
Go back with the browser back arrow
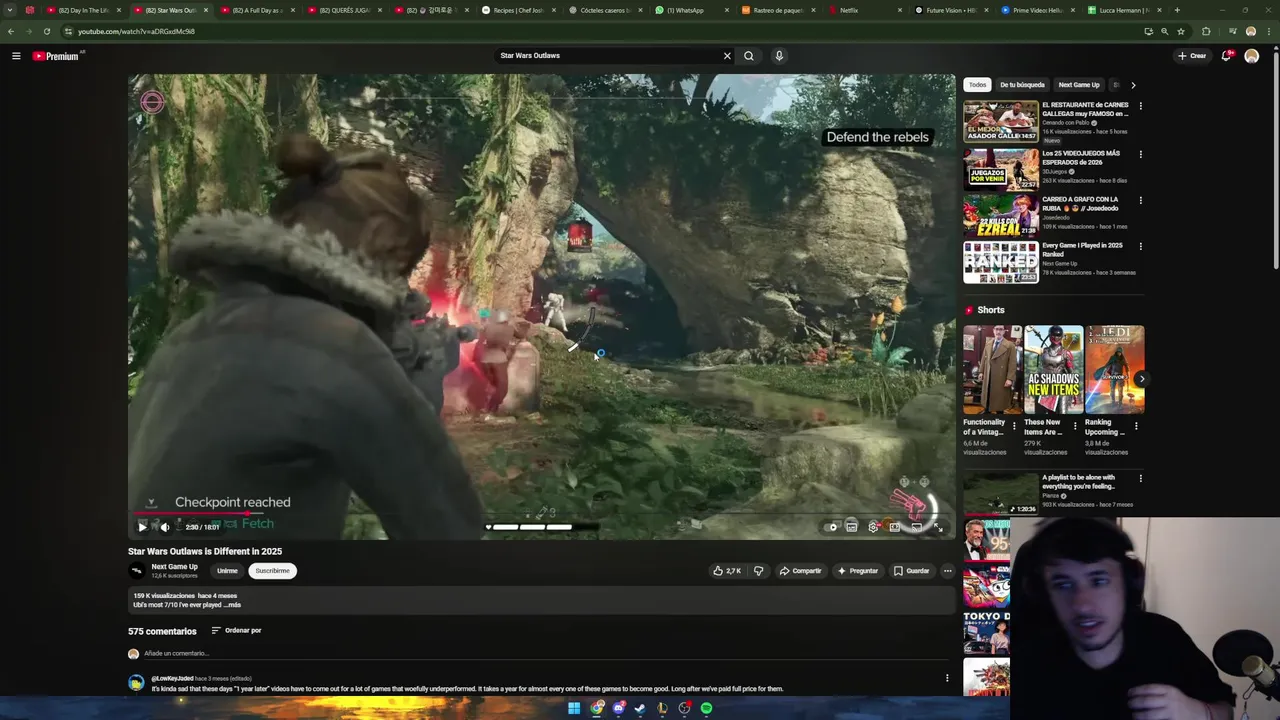[x=11, y=31]
